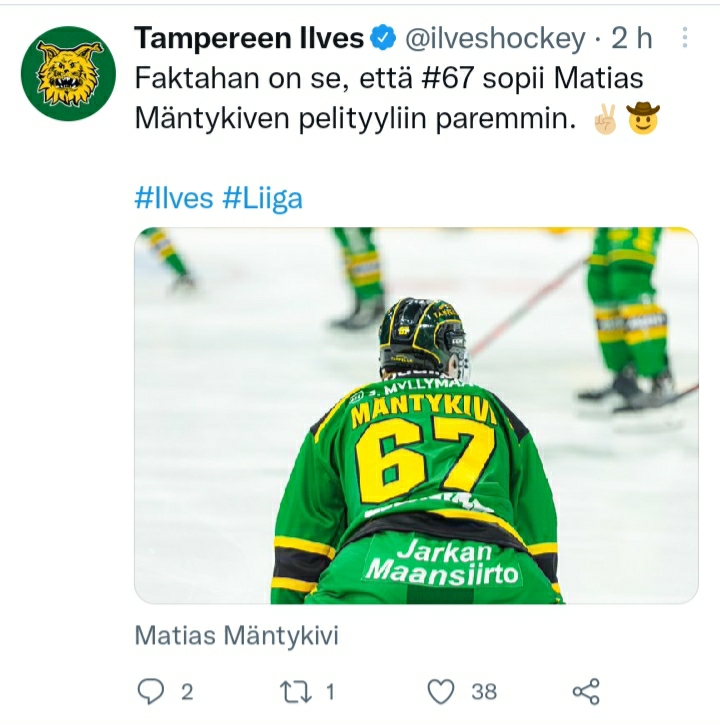Screen dimensions: 720x724
Task: Open the tweet via the 2 h timestamp
Action: (631, 39)
